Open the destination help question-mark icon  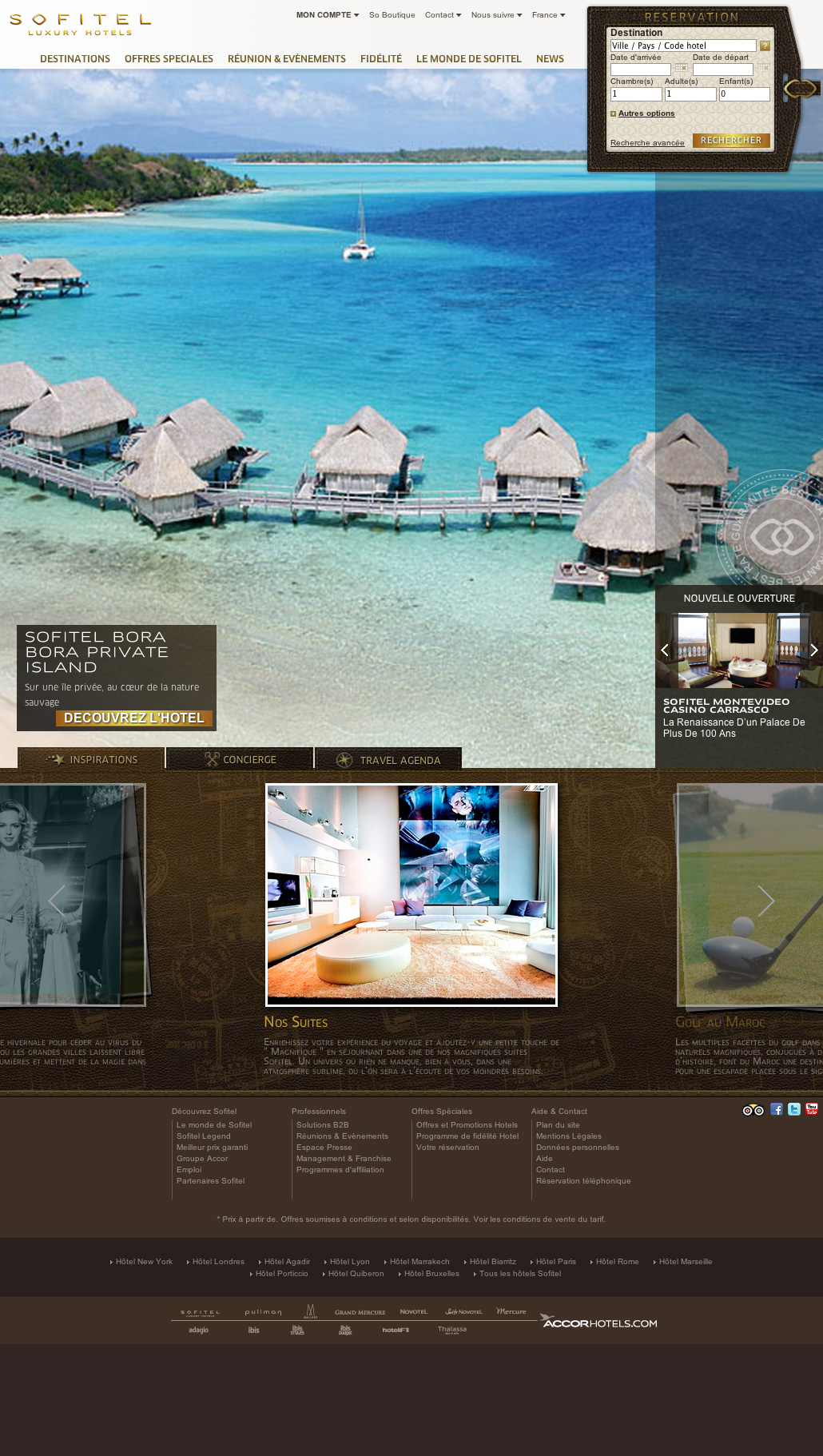[765, 46]
